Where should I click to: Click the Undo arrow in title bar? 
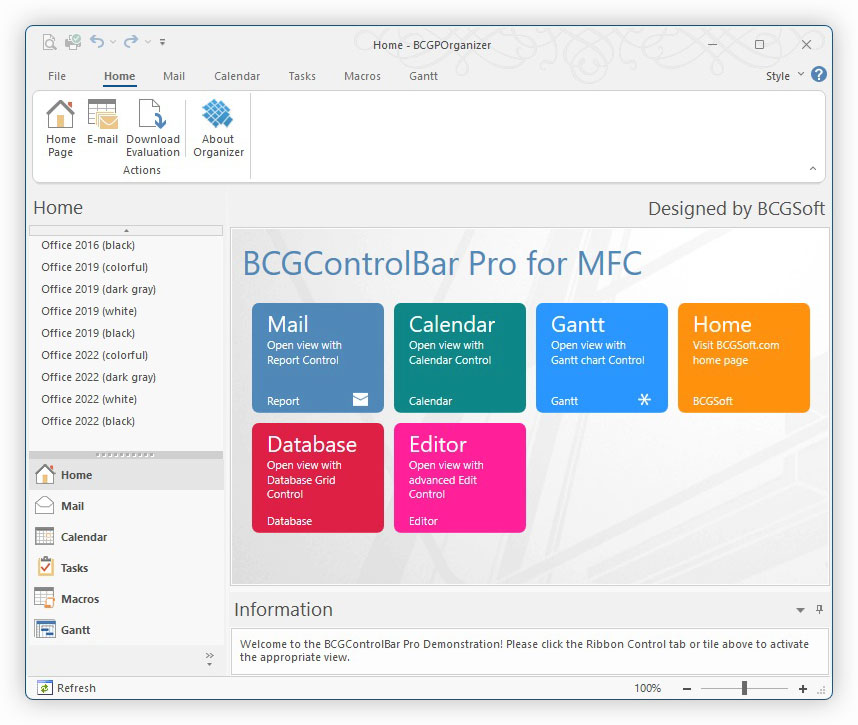(97, 42)
